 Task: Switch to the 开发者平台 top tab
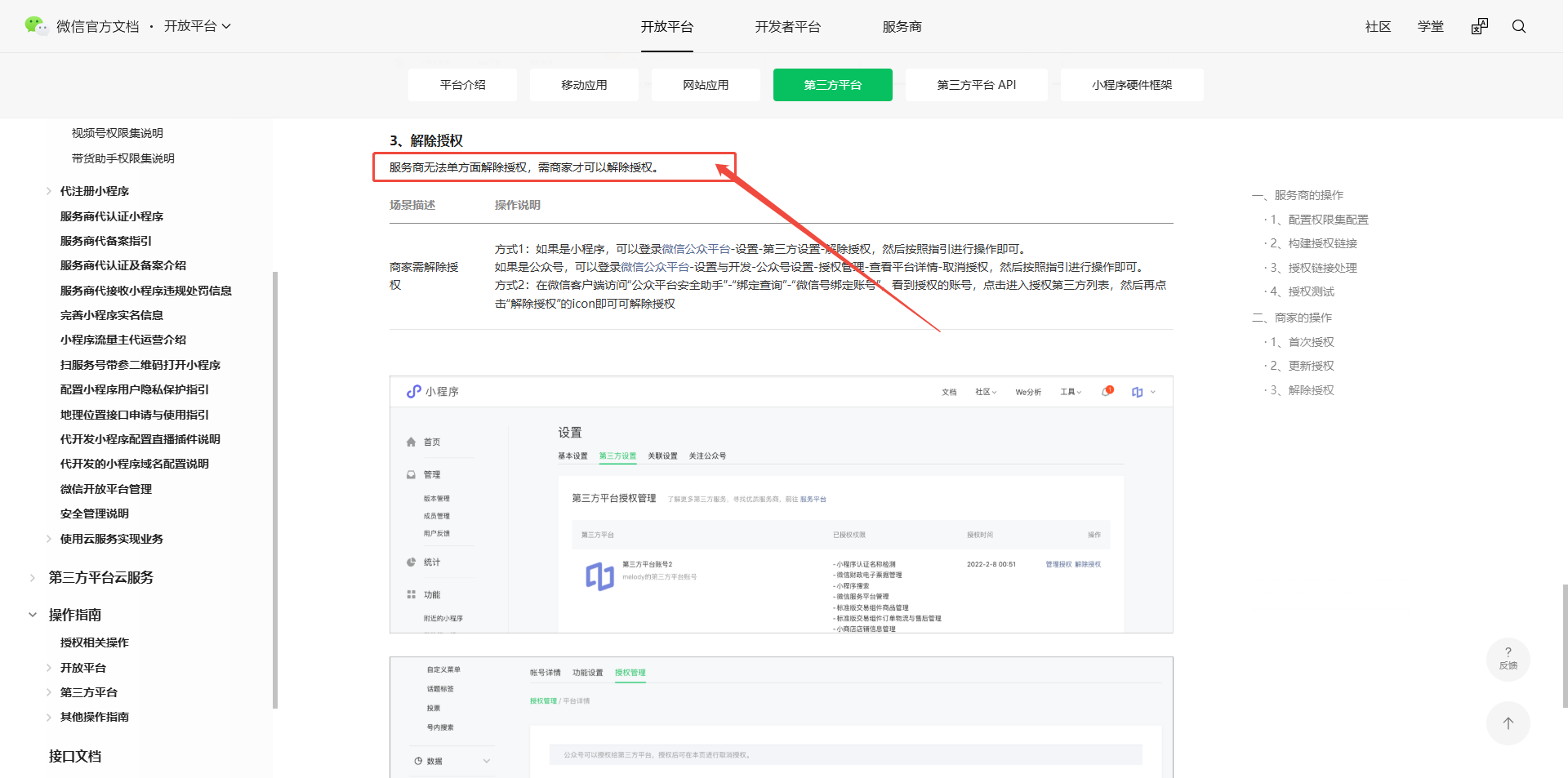click(788, 27)
